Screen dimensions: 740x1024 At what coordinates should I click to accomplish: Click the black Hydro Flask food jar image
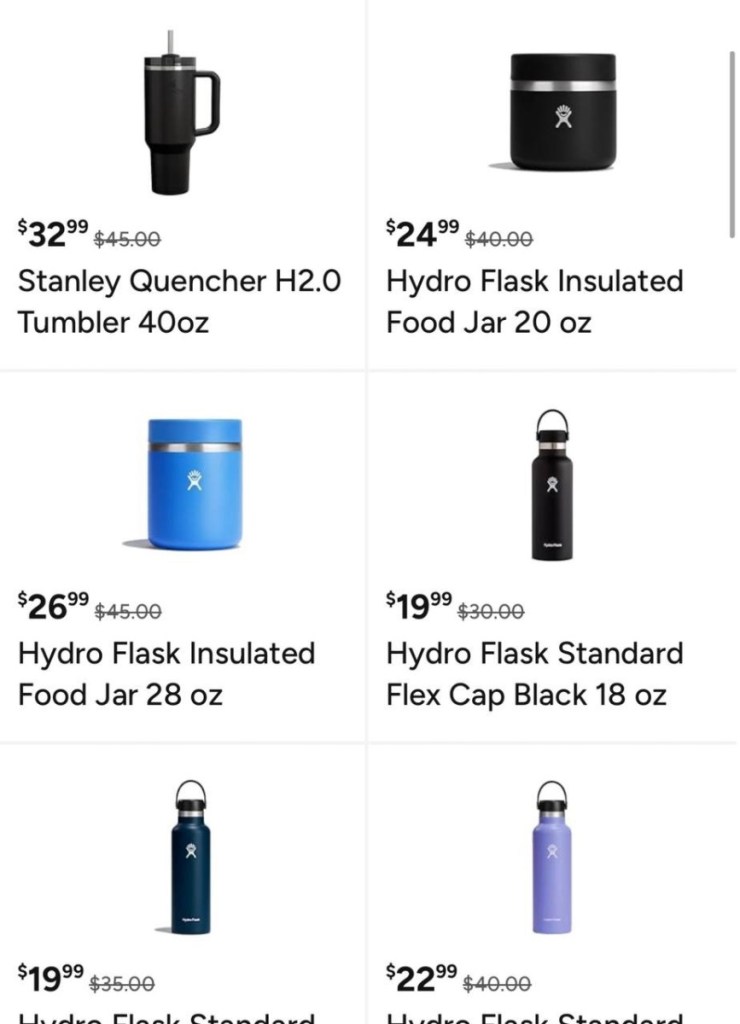click(563, 111)
